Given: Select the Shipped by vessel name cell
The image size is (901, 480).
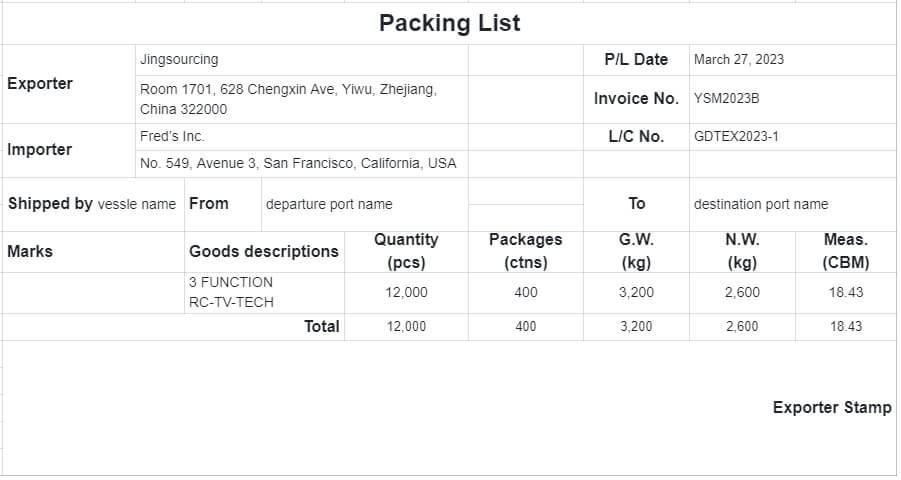Looking at the screenshot, I should 91,204.
